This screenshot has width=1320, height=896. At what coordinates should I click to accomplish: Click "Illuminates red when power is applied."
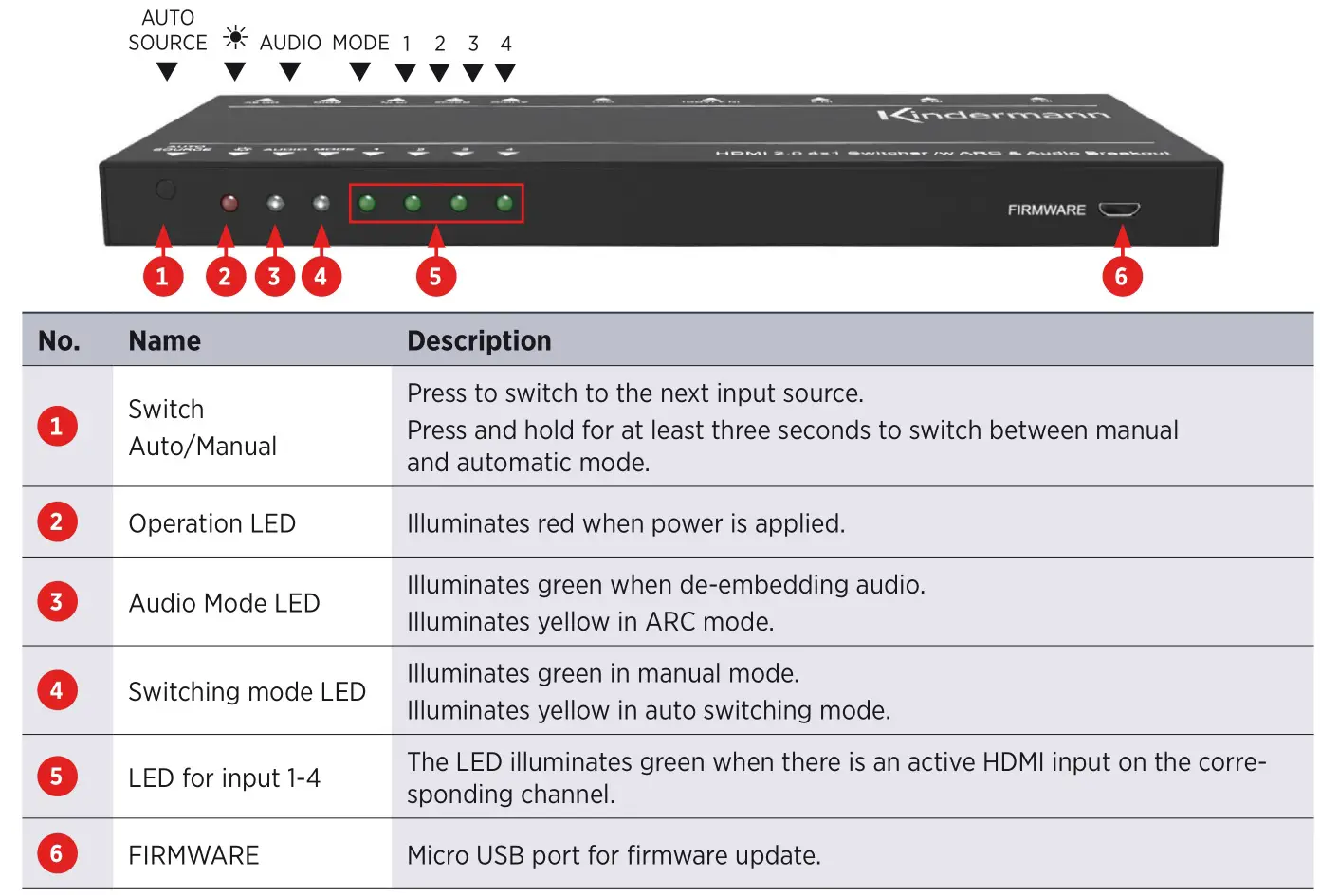pyautogui.click(x=626, y=523)
